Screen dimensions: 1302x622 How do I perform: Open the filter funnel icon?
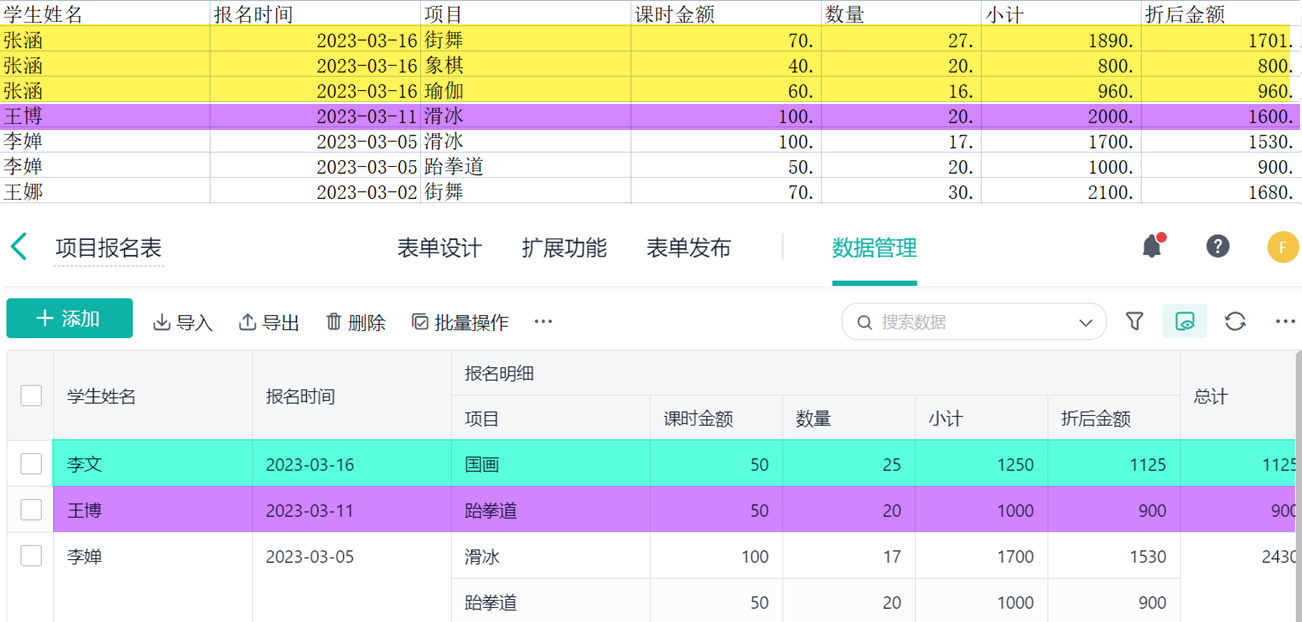(1134, 321)
